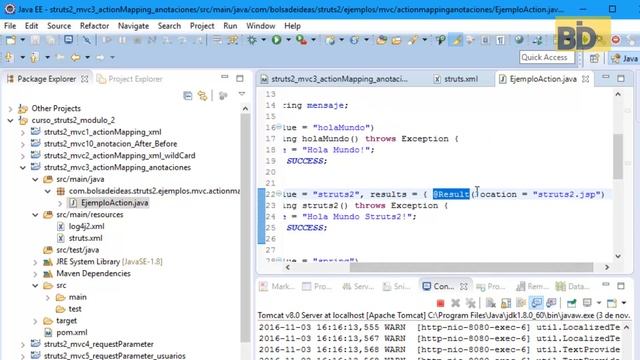Expand the JRE System Library node

(x=35, y=262)
